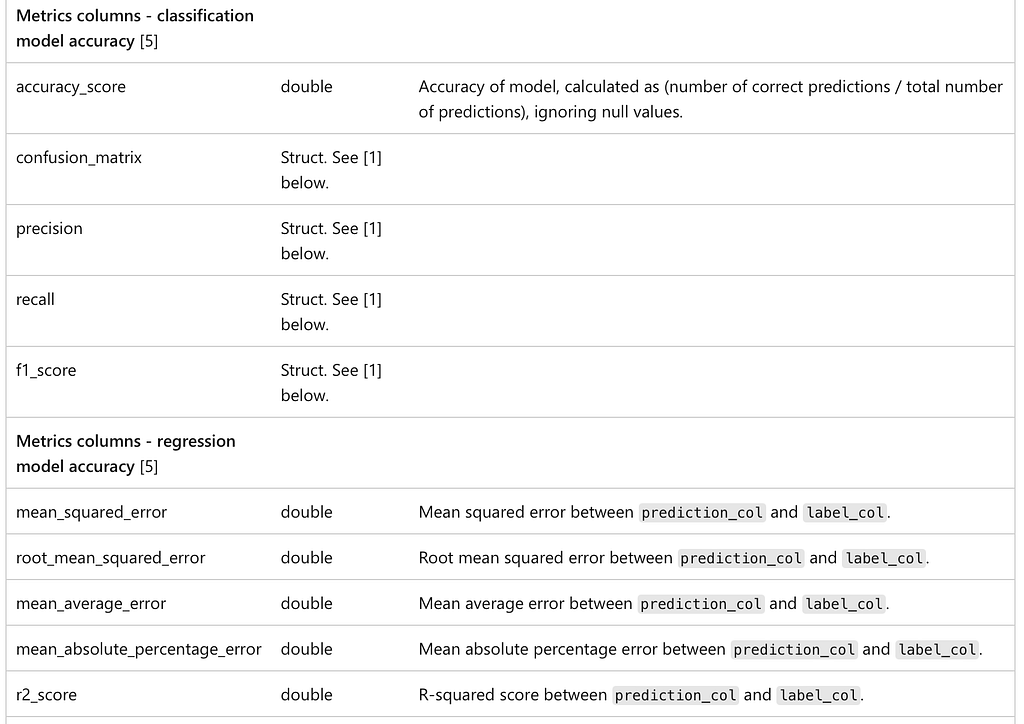This screenshot has width=1024, height=724.
Task: Click the regression model accuracy heading
Action: pyautogui.click(x=125, y=454)
